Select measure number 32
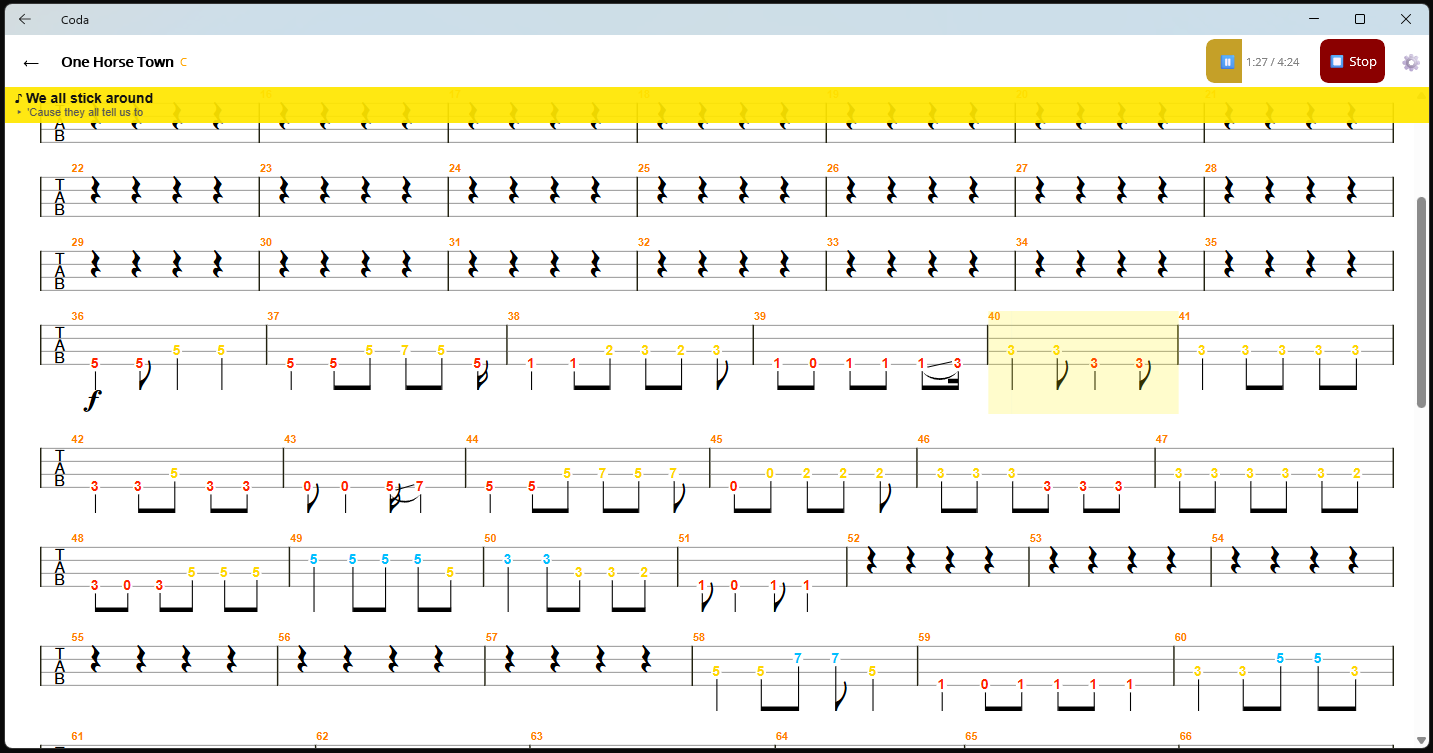The width and height of the screenshot is (1433, 753). [x=644, y=243]
